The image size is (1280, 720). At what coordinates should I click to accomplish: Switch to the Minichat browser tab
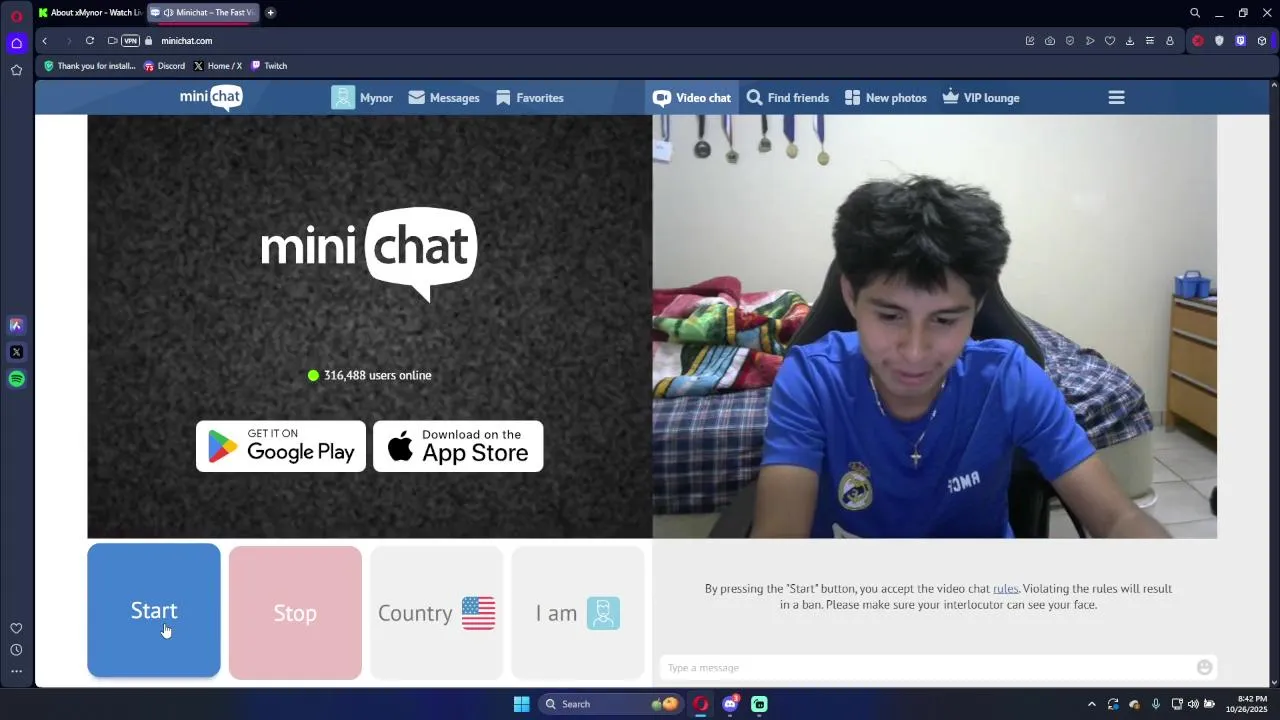tap(203, 13)
